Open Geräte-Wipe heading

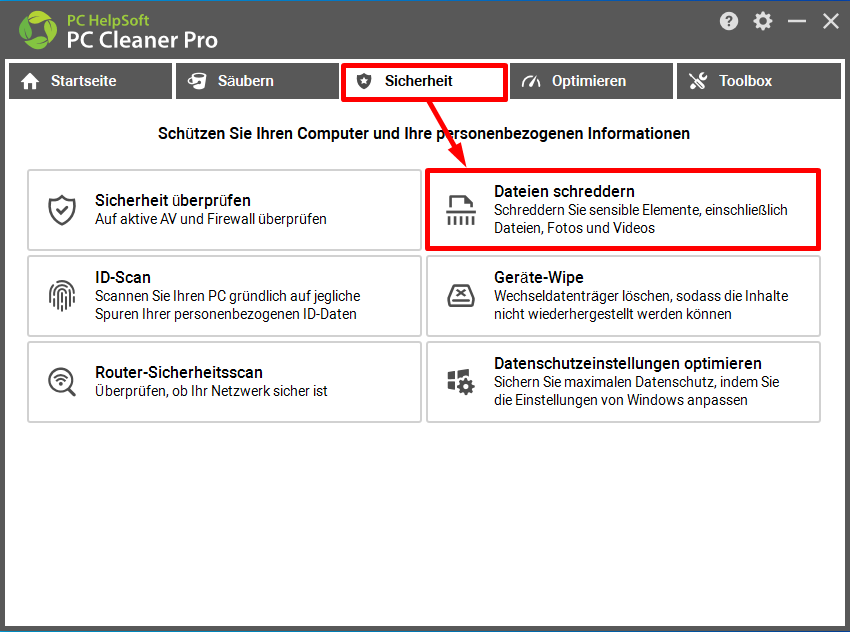pyautogui.click(x=539, y=278)
